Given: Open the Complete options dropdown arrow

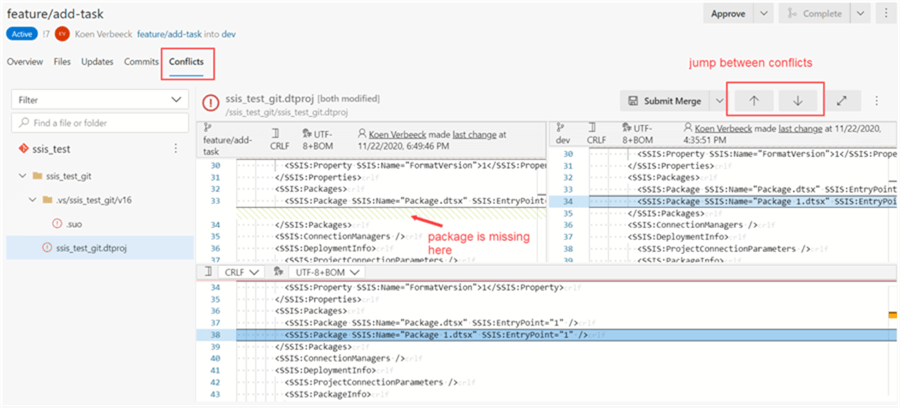Looking at the screenshot, I should pyautogui.click(x=860, y=14).
